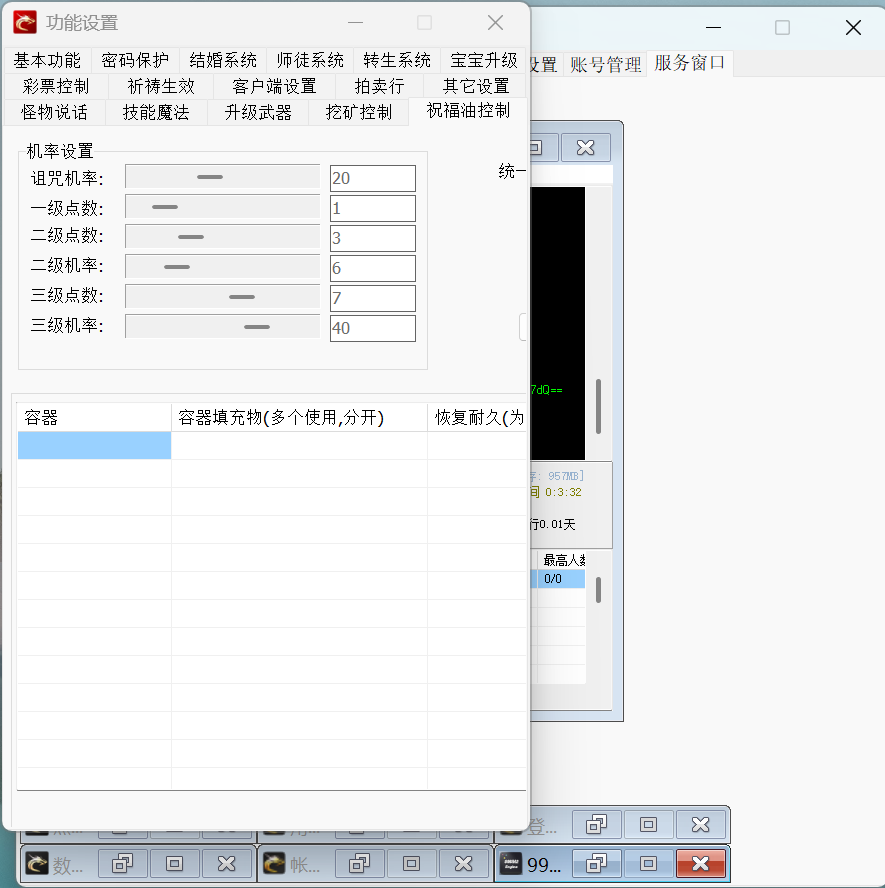Open the 结婚系统 tab
The width and height of the screenshot is (885, 888).
(x=223, y=61)
